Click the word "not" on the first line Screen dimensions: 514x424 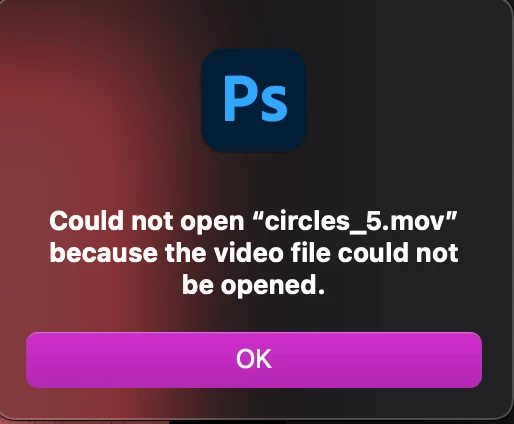pos(152,222)
